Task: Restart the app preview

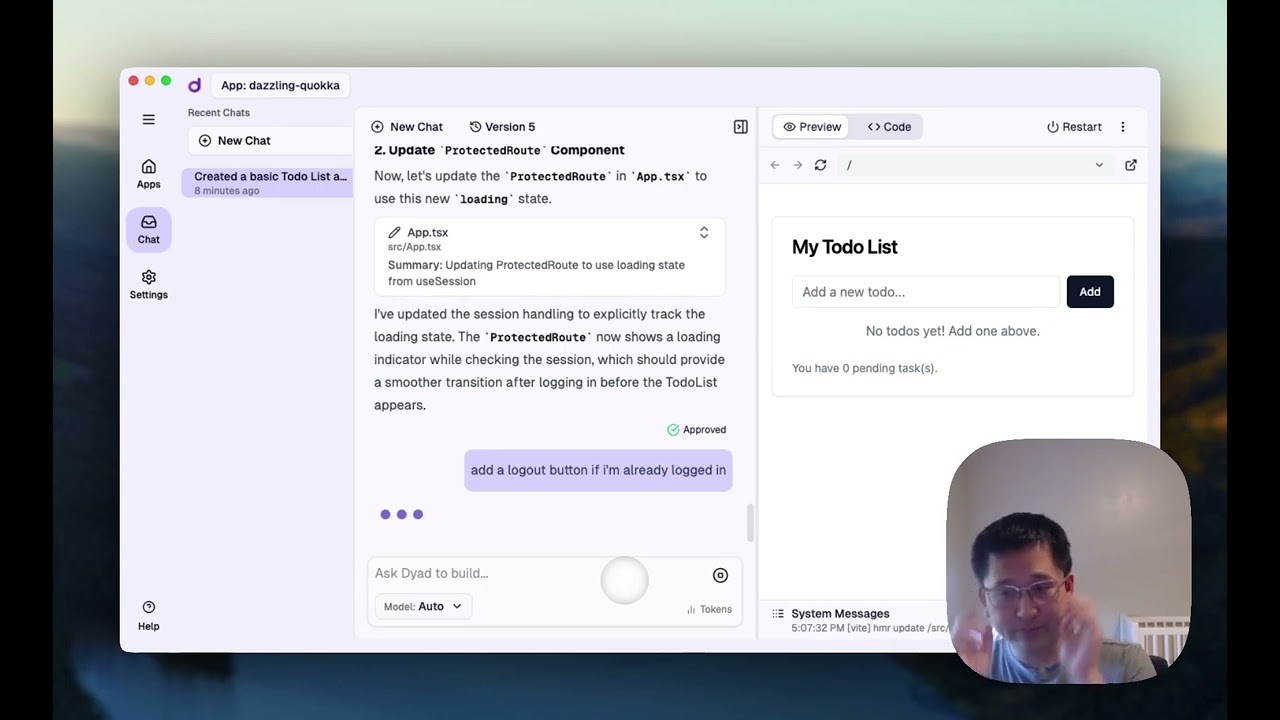Action: click(1074, 127)
